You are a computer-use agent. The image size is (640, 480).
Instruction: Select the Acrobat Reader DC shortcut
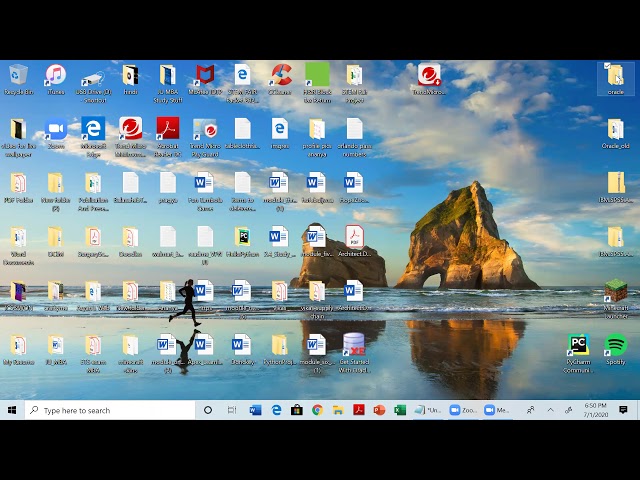(x=168, y=137)
